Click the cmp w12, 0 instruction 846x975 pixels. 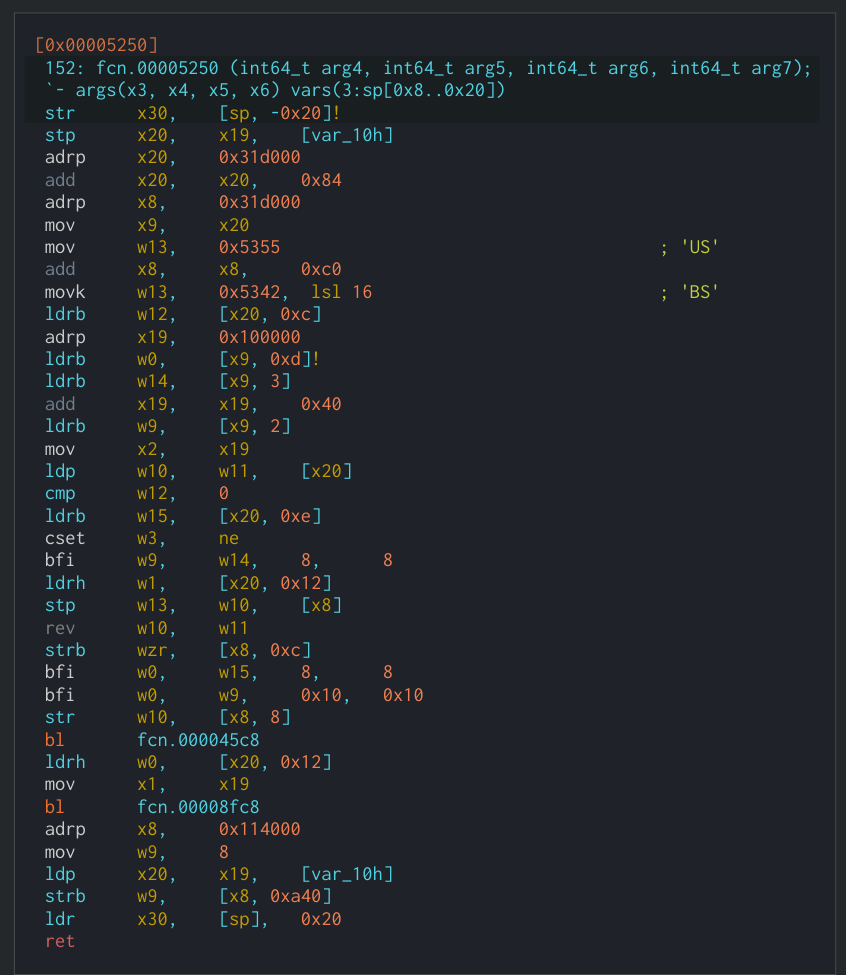pos(137,494)
